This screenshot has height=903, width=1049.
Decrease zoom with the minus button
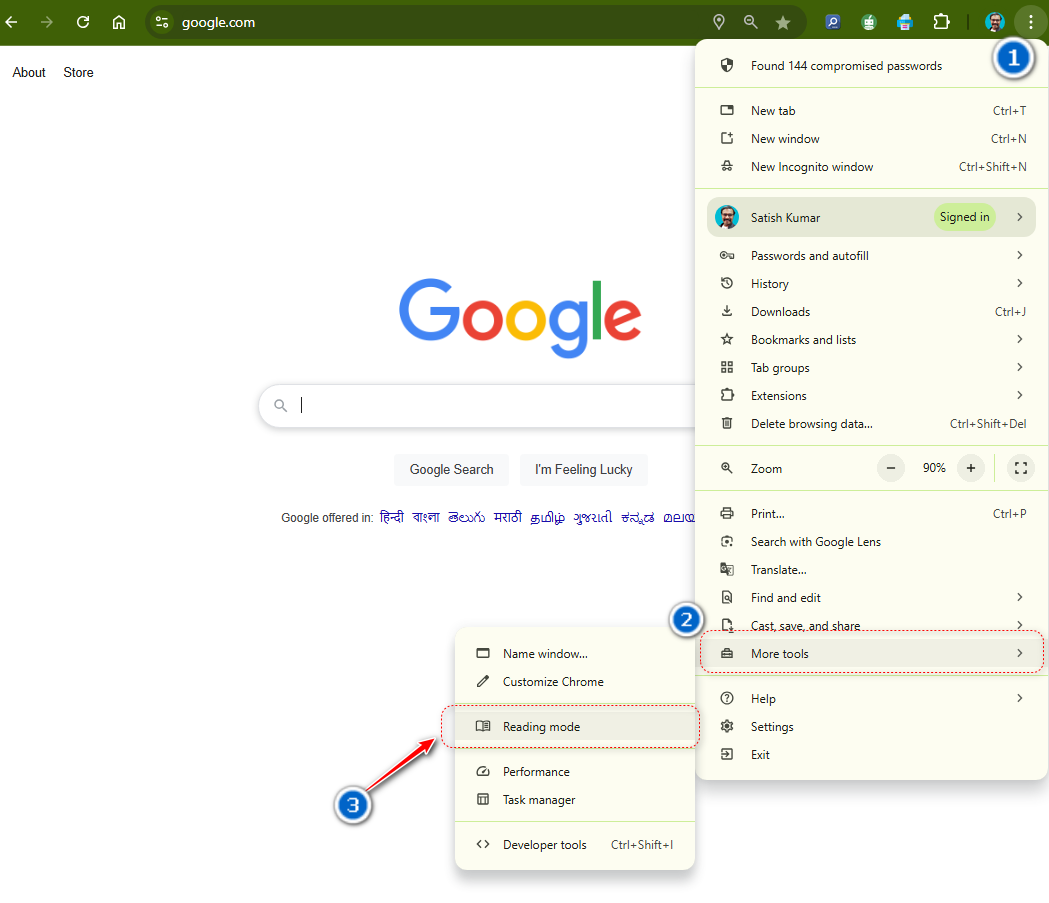890,468
